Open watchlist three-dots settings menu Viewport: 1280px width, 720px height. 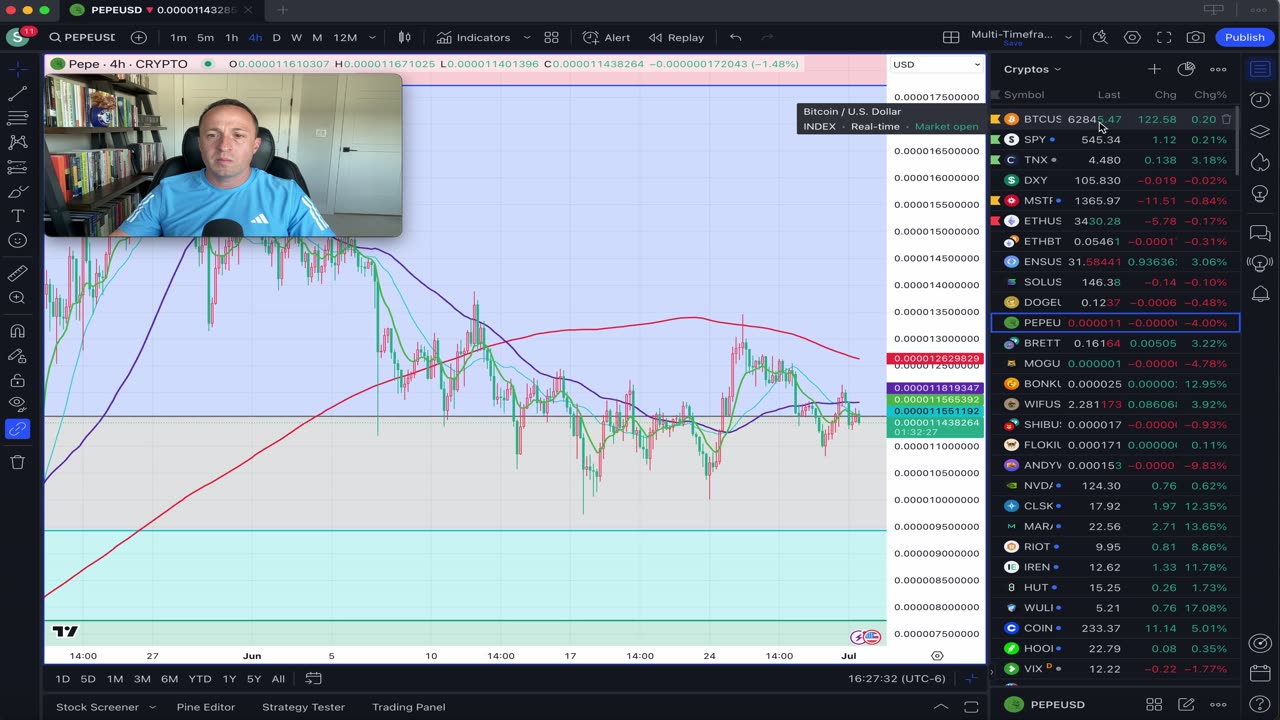[x=1218, y=69]
